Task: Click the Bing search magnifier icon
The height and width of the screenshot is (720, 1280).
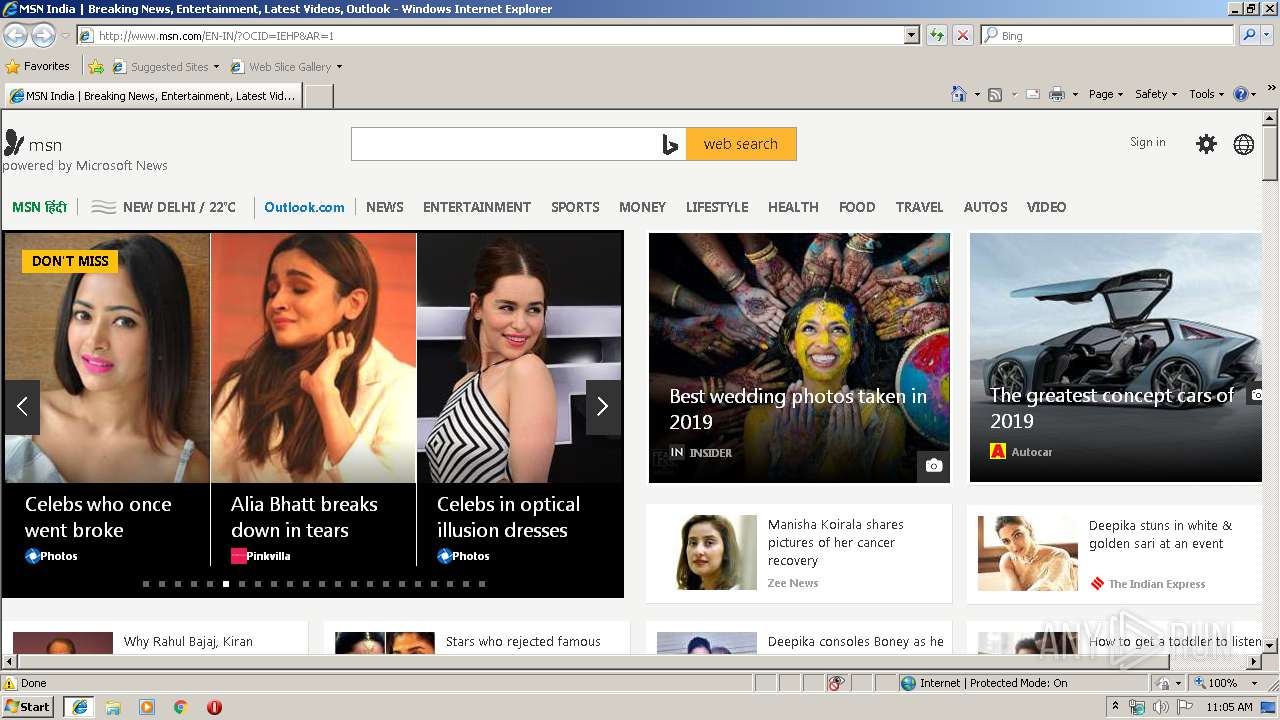Action: point(1248,35)
